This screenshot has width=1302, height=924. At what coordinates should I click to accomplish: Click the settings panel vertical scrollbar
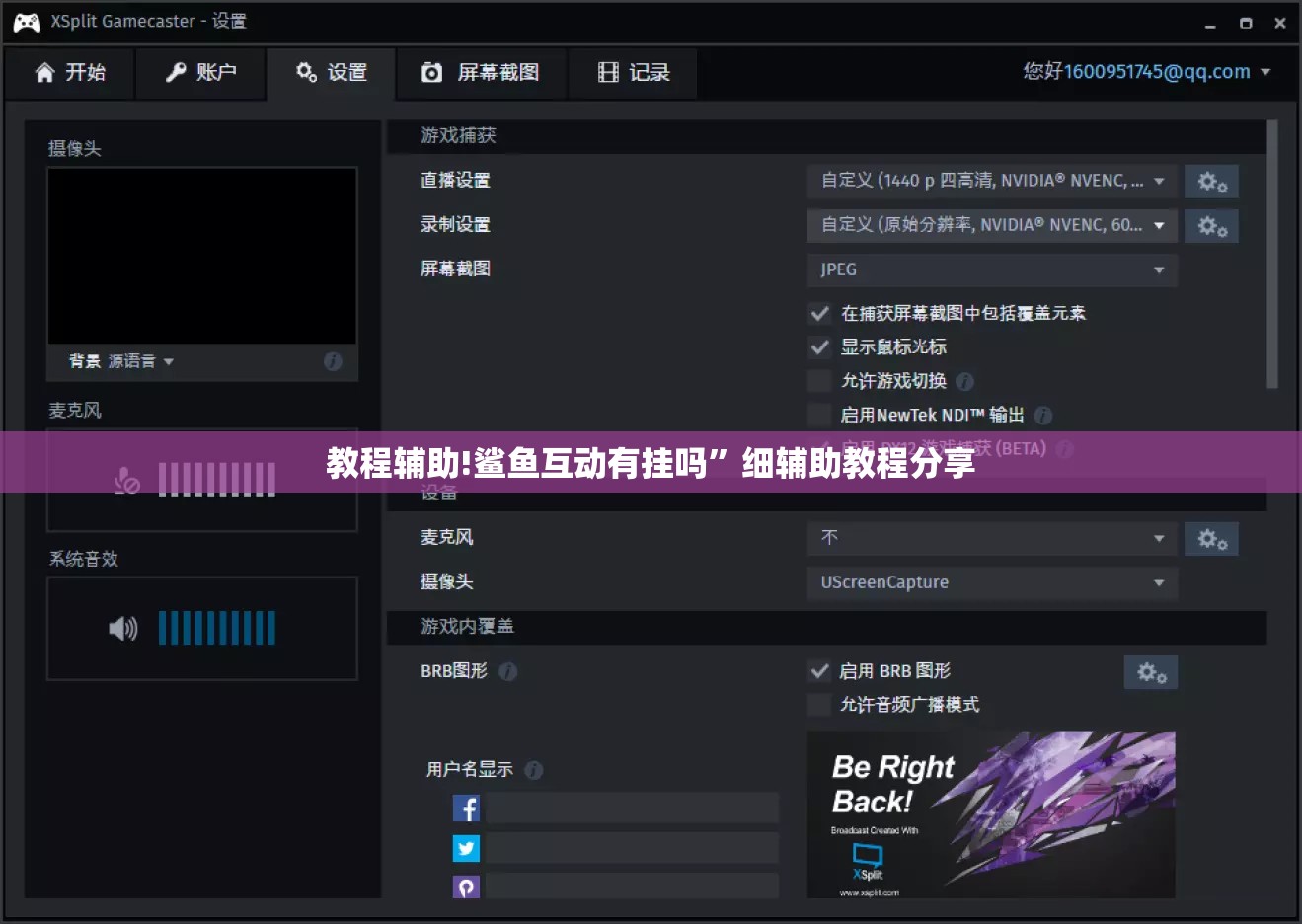pos(1272,255)
